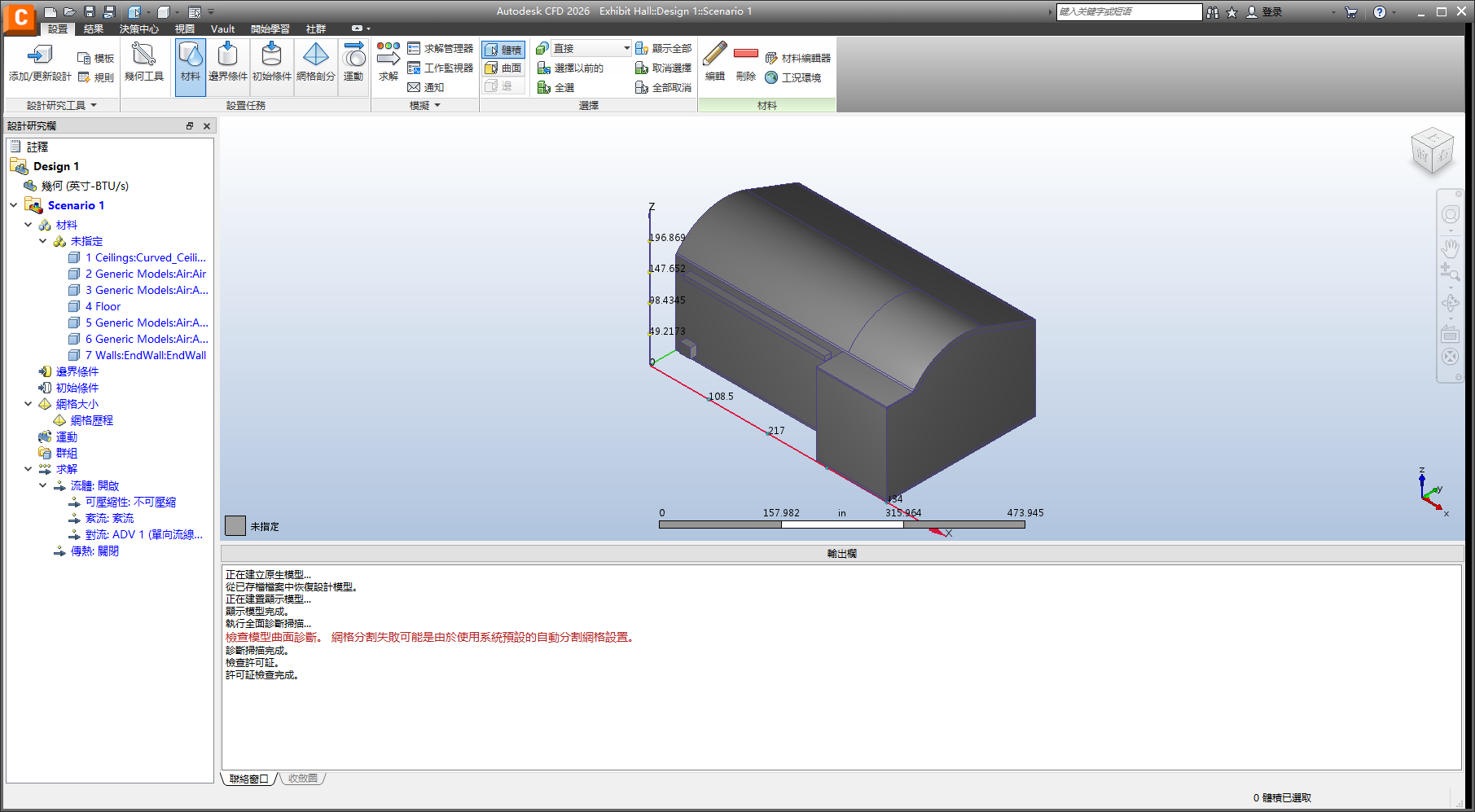Screen dimensions: 1475x812
Task: Open the 網格剖分 mesh sizing task
Action: pos(316,63)
